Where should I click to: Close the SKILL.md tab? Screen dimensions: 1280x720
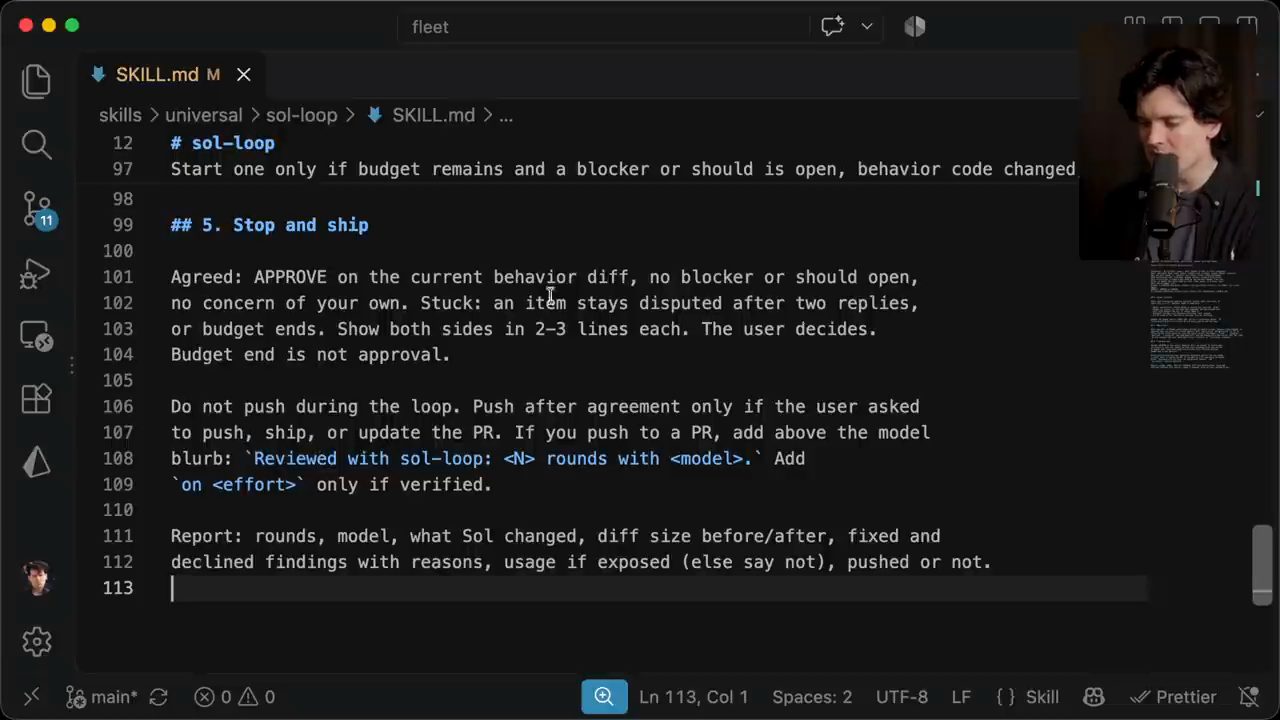pos(243,75)
